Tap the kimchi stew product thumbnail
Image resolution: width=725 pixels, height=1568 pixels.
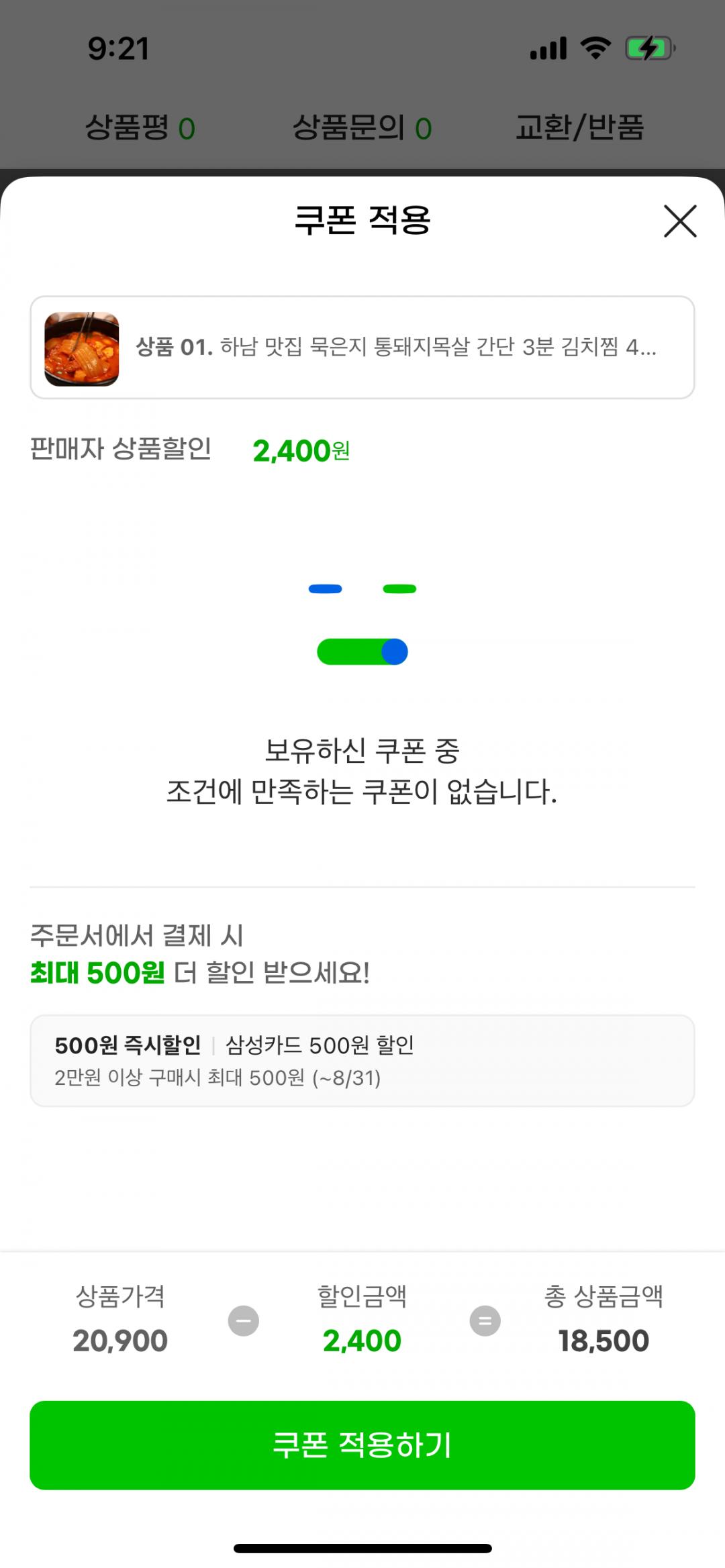coord(81,349)
